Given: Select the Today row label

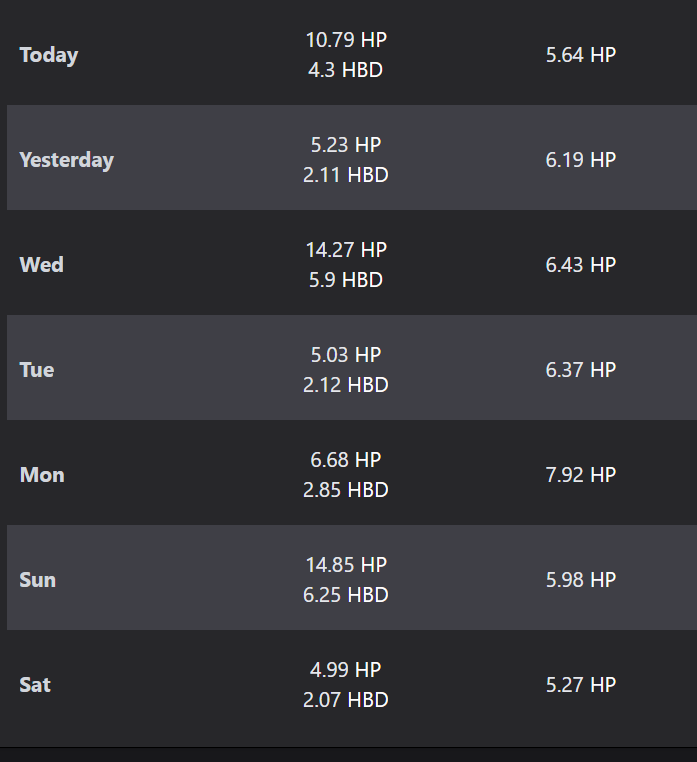Looking at the screenshot, I should (x=49, y=55).
